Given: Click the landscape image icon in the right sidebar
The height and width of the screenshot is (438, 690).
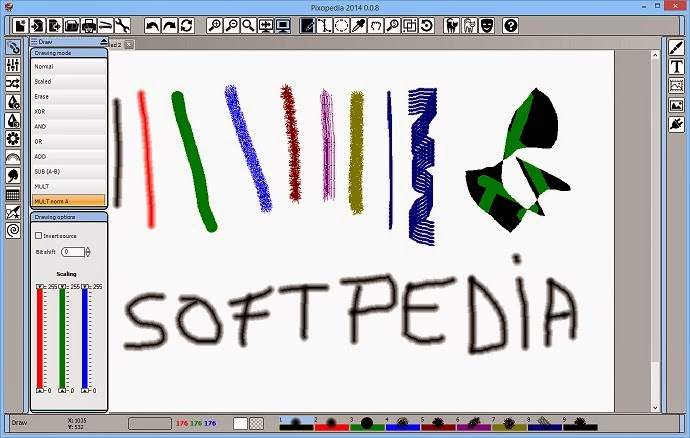Looking at the screenshot, I should [x=676, y=105].
